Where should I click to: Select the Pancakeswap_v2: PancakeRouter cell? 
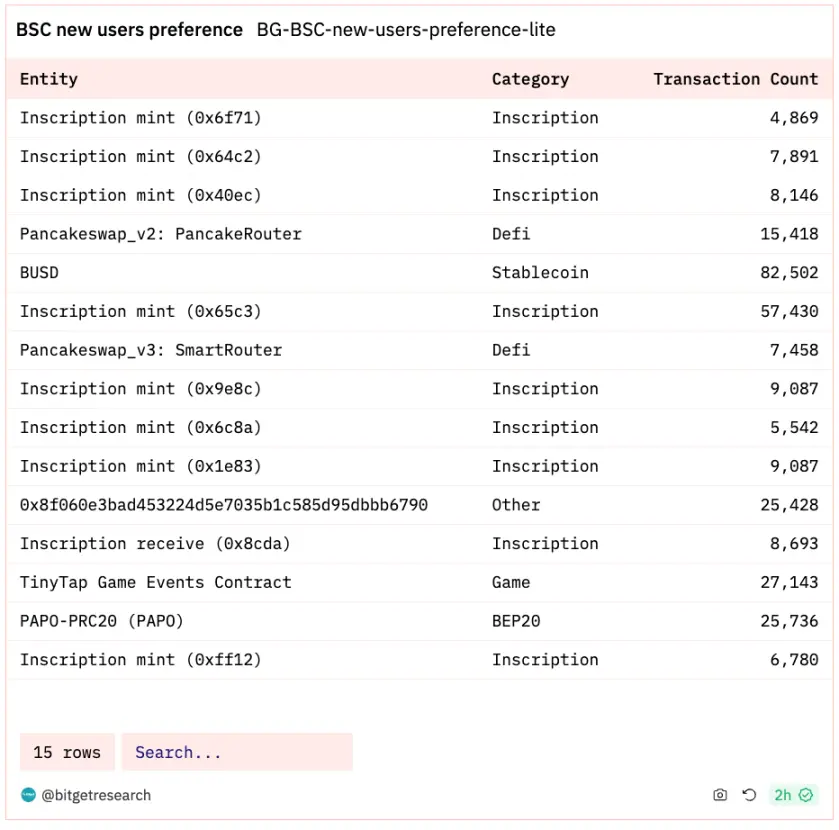(x=160, y=234)
